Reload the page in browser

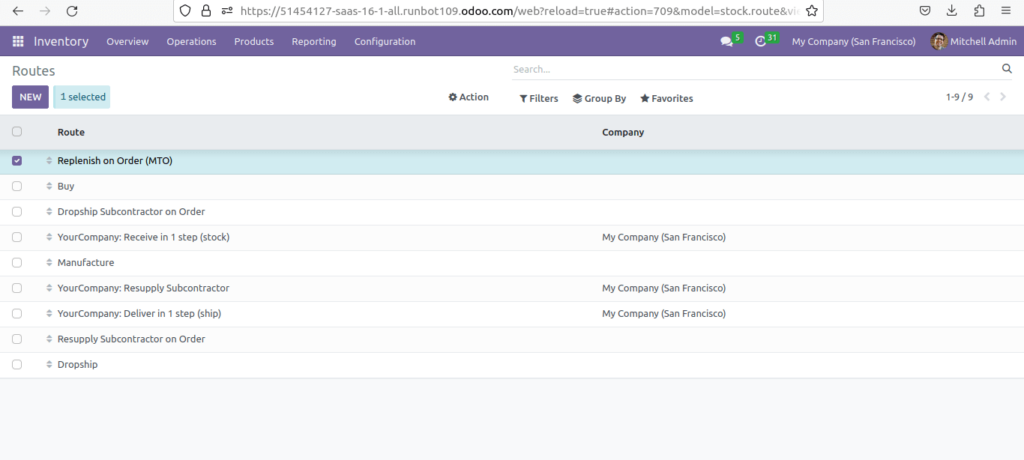(x=72, y=10)
